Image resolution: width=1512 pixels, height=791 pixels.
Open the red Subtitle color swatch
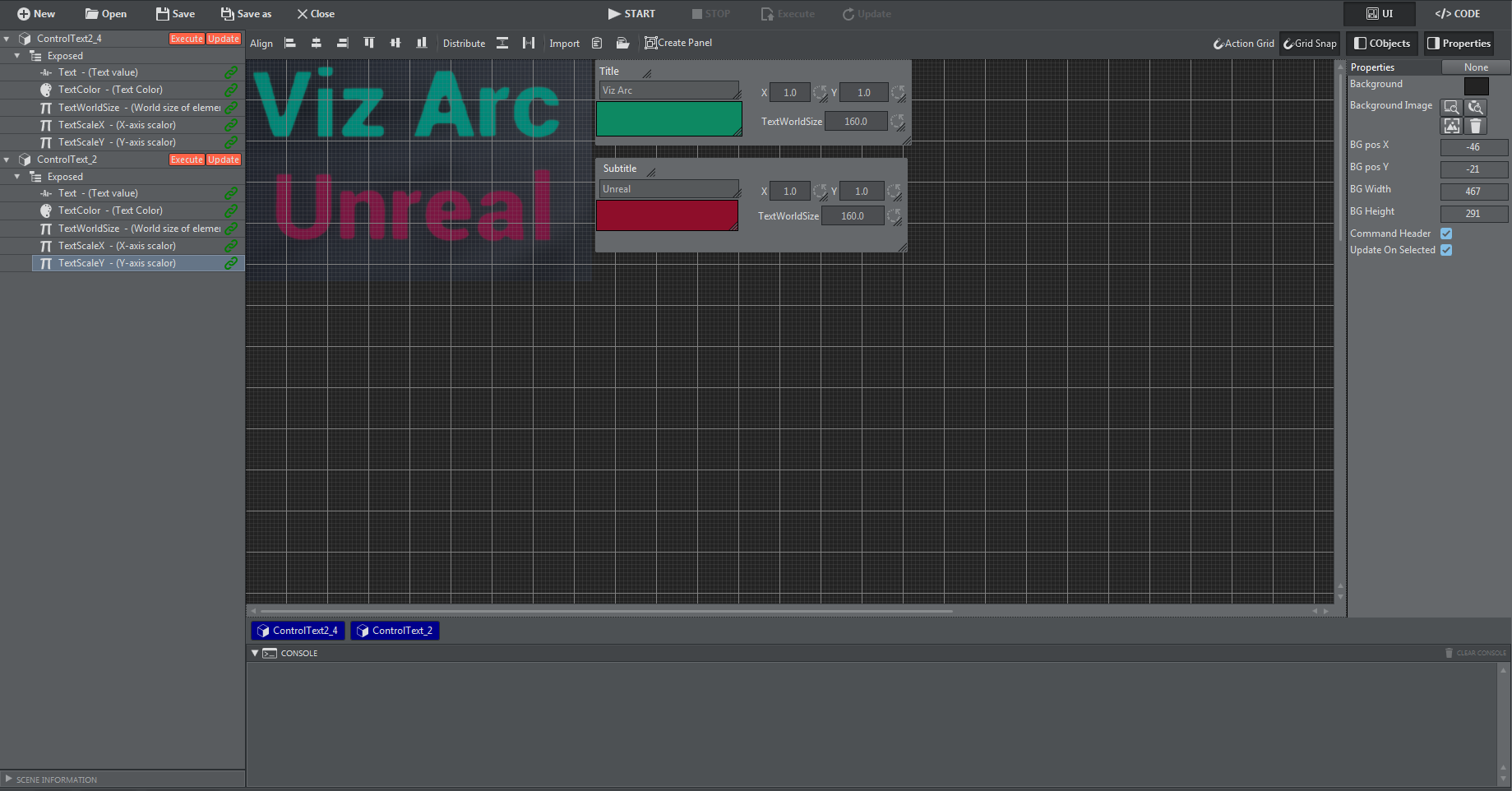tap(668, 215)
